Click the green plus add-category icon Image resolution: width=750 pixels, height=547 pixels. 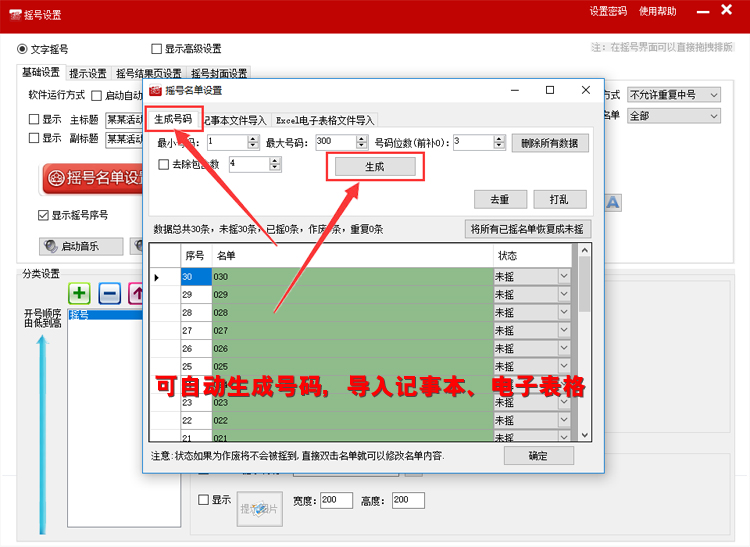[x=80, y=294]
